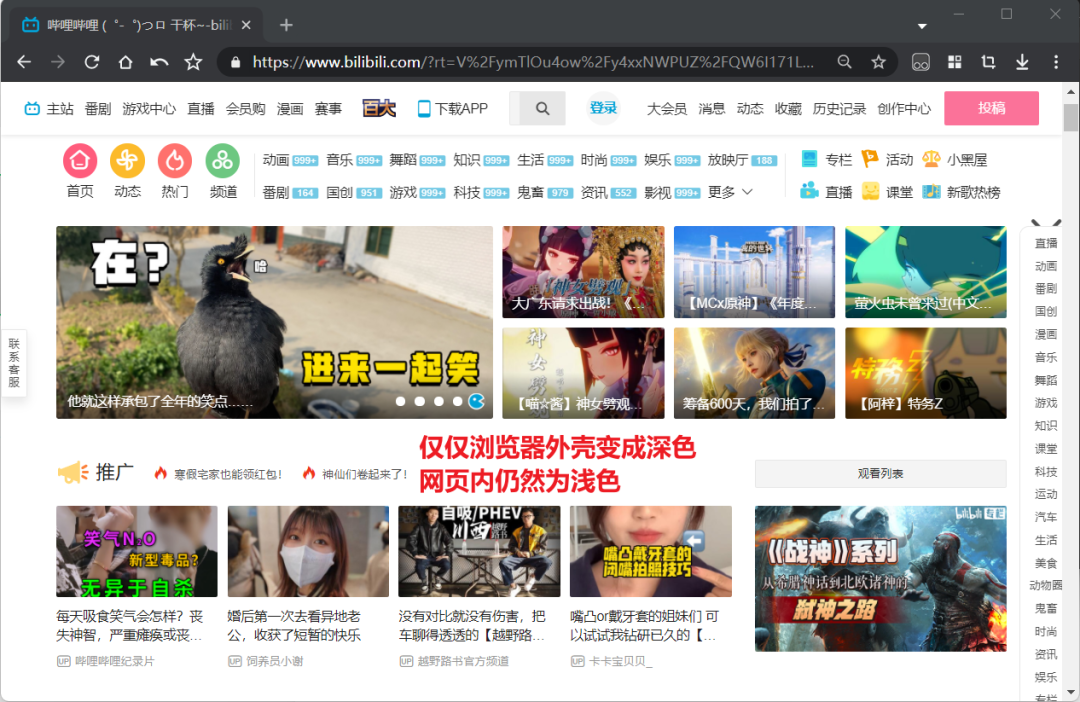Click the undo arrow in the toolbar
The width and height of the screenshot is (1080, 702).
click(x=159, y=62)
